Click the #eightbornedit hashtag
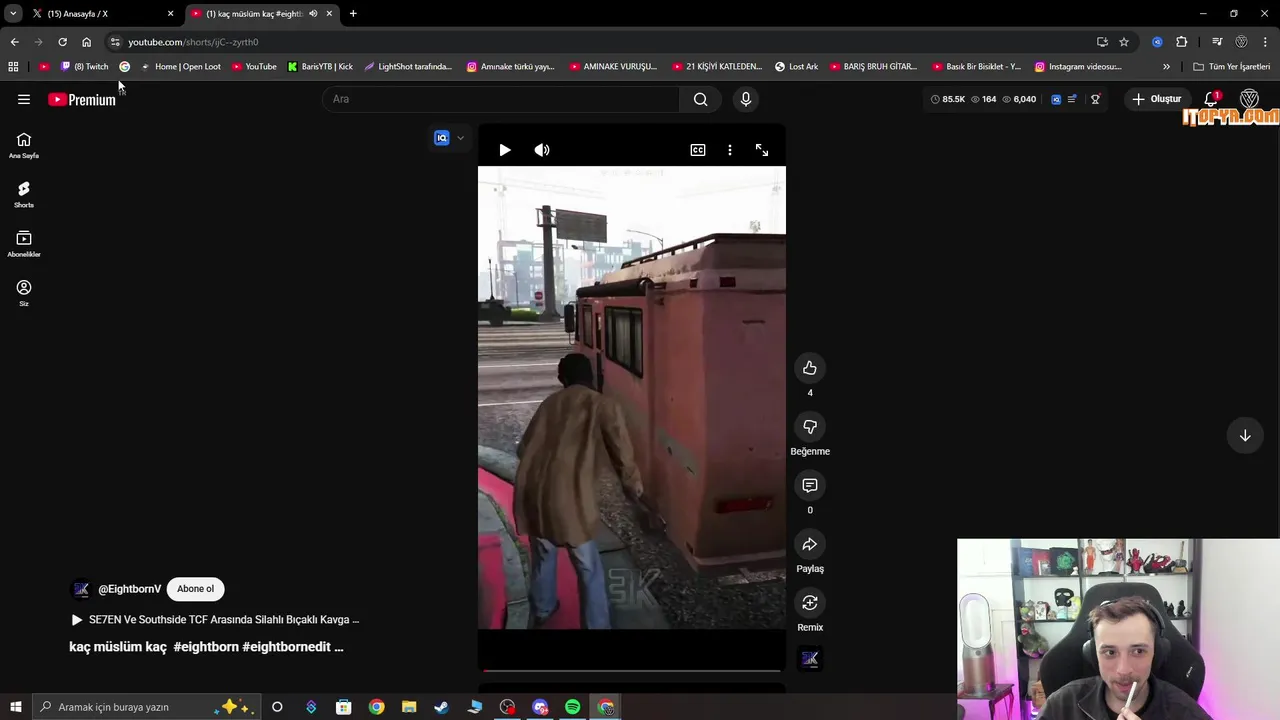Screen dimensions: 1280x720 (286, 647)
